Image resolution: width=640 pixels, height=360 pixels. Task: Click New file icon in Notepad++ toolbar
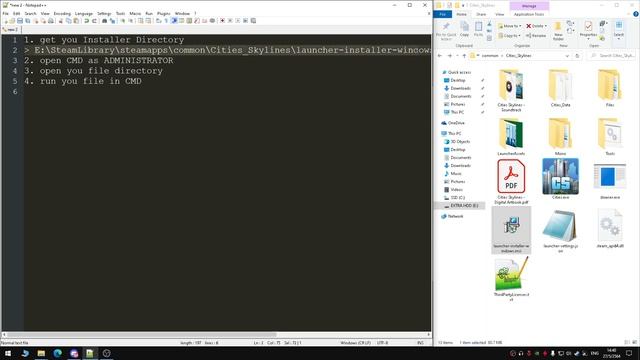5,20
